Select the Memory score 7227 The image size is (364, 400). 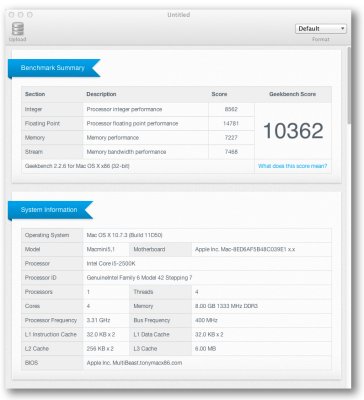click(x=231, y=138)
